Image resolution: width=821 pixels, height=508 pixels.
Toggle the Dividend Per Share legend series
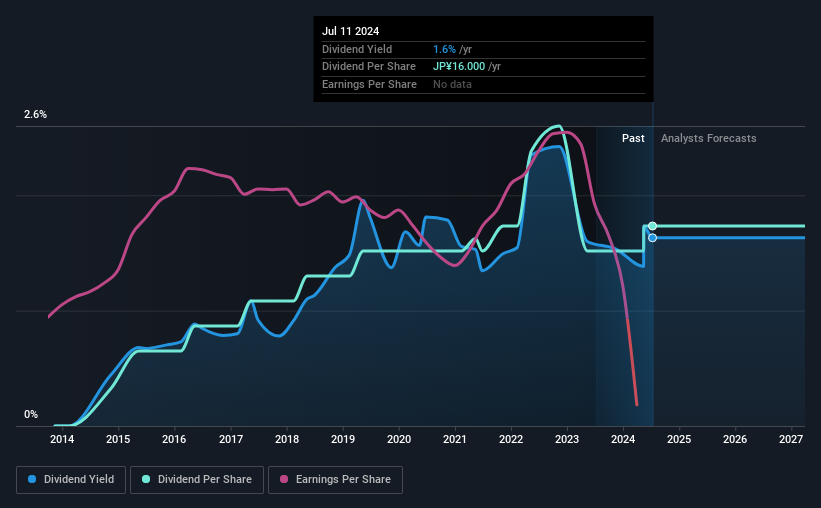(197, 480)
